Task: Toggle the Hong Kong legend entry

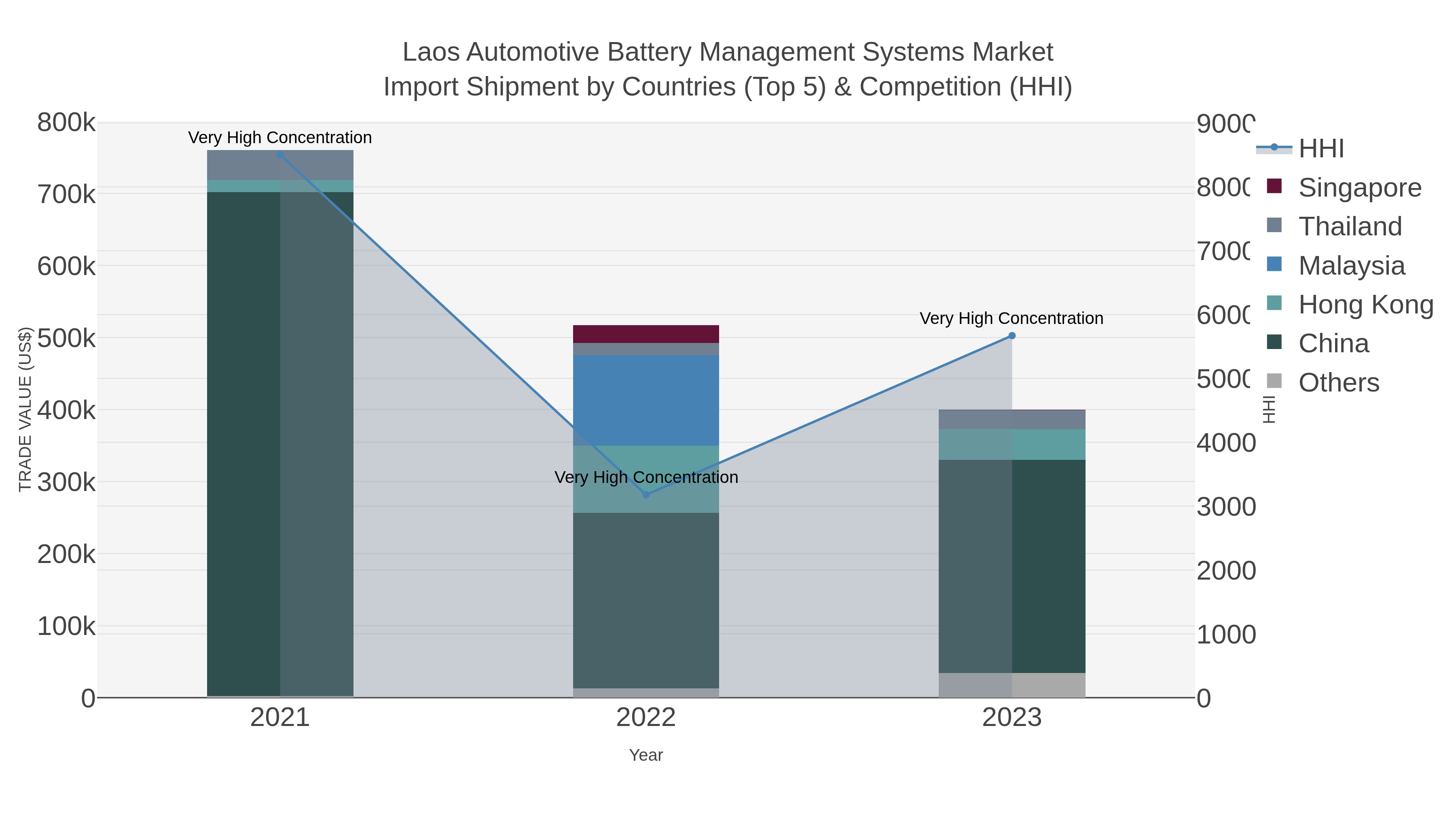Action: 1350,305
